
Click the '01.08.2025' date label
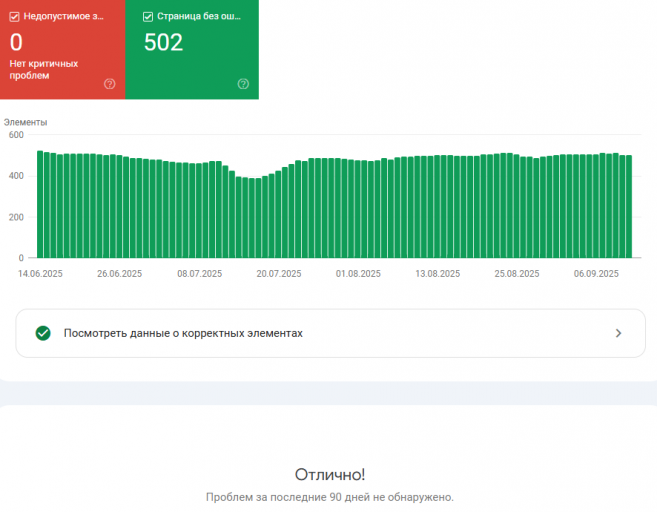click(358, 274)
